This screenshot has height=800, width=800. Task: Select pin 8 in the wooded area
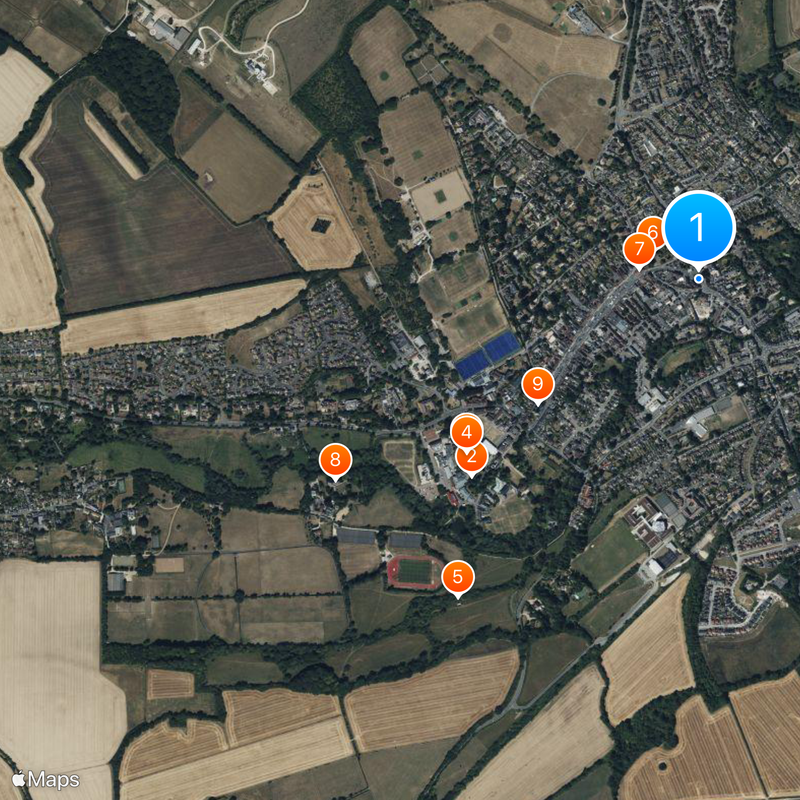tap(335, 460)
